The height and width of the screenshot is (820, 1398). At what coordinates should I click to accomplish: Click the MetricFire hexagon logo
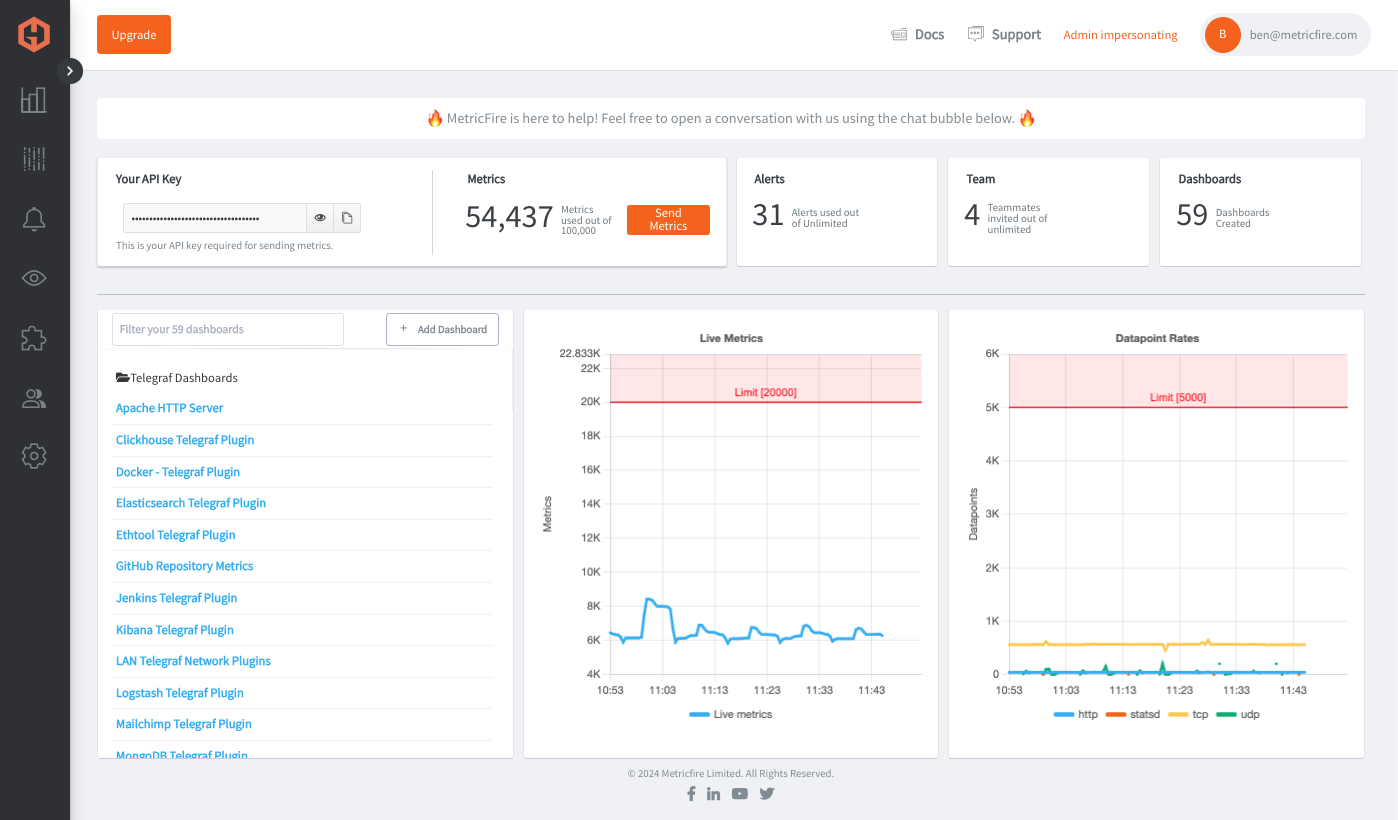click(34, 35)
